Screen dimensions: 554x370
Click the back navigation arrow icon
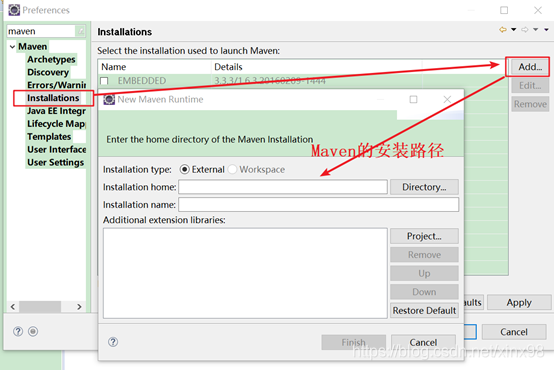[x=502, y=30]
